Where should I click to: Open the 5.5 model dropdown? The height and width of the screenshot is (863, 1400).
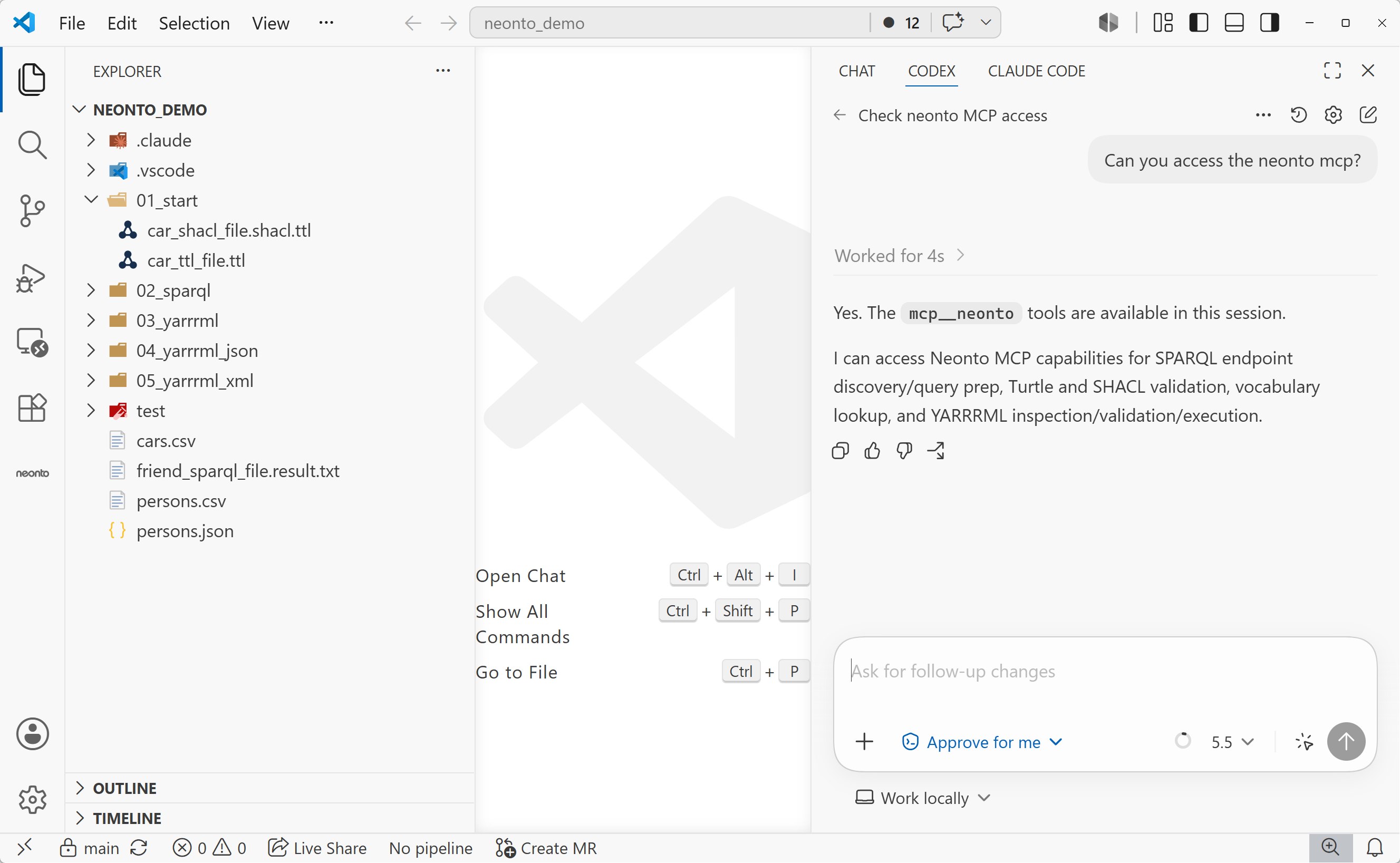coord(1232,742)
